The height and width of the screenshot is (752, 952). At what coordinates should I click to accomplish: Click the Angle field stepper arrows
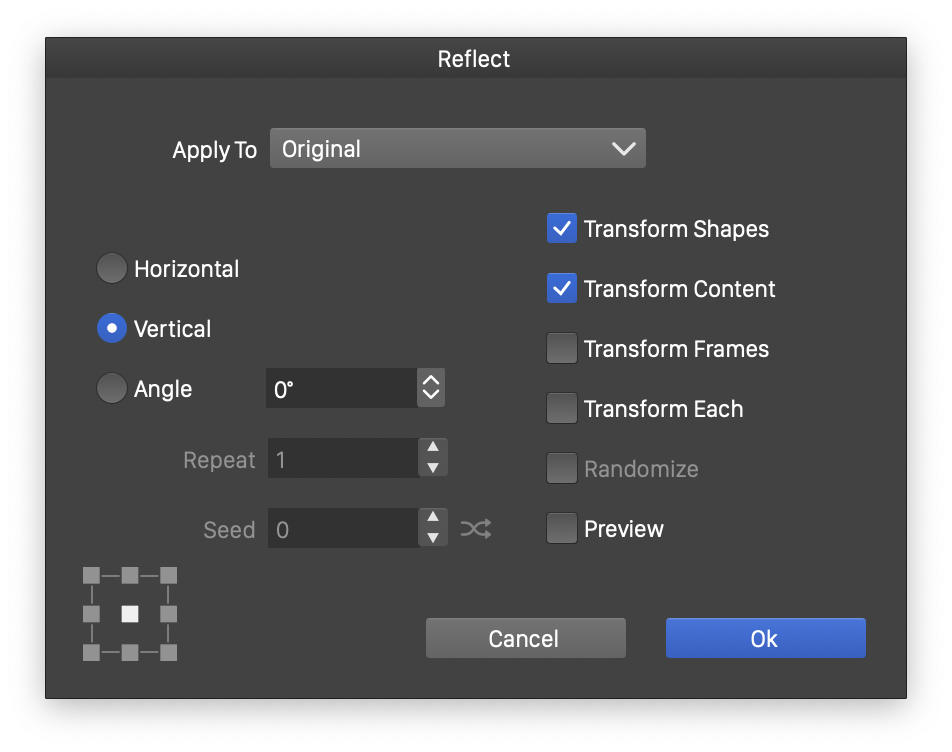(x=431, y=388)
